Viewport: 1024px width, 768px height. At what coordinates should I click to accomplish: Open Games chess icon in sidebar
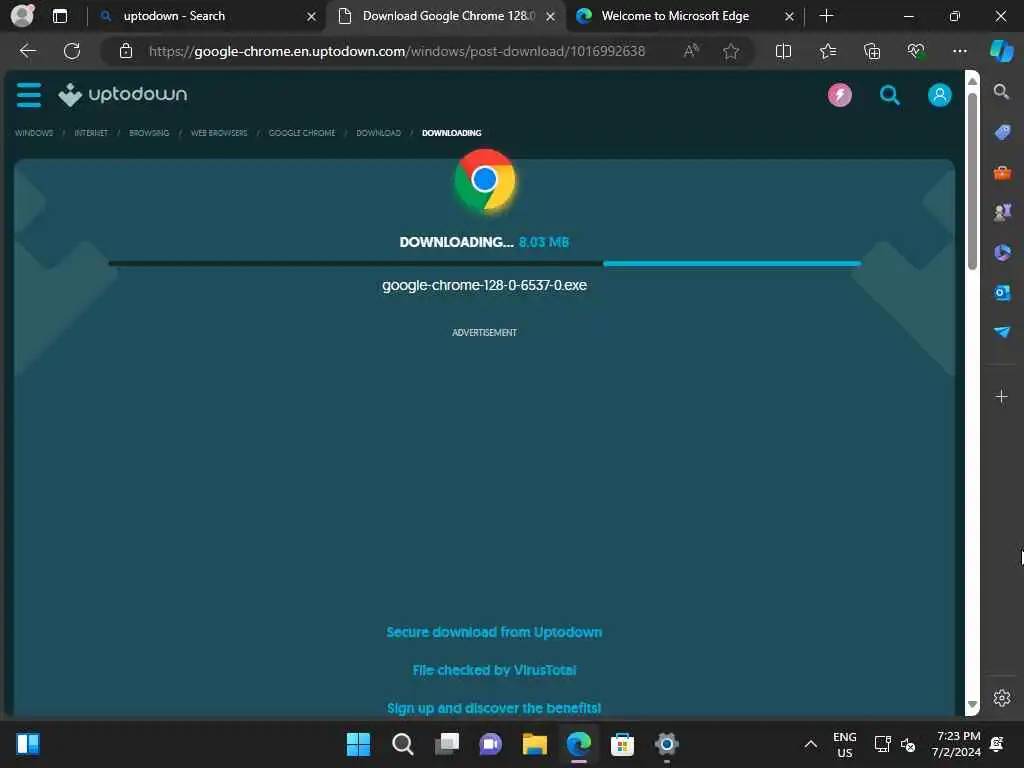click(x=1002, y=212)
